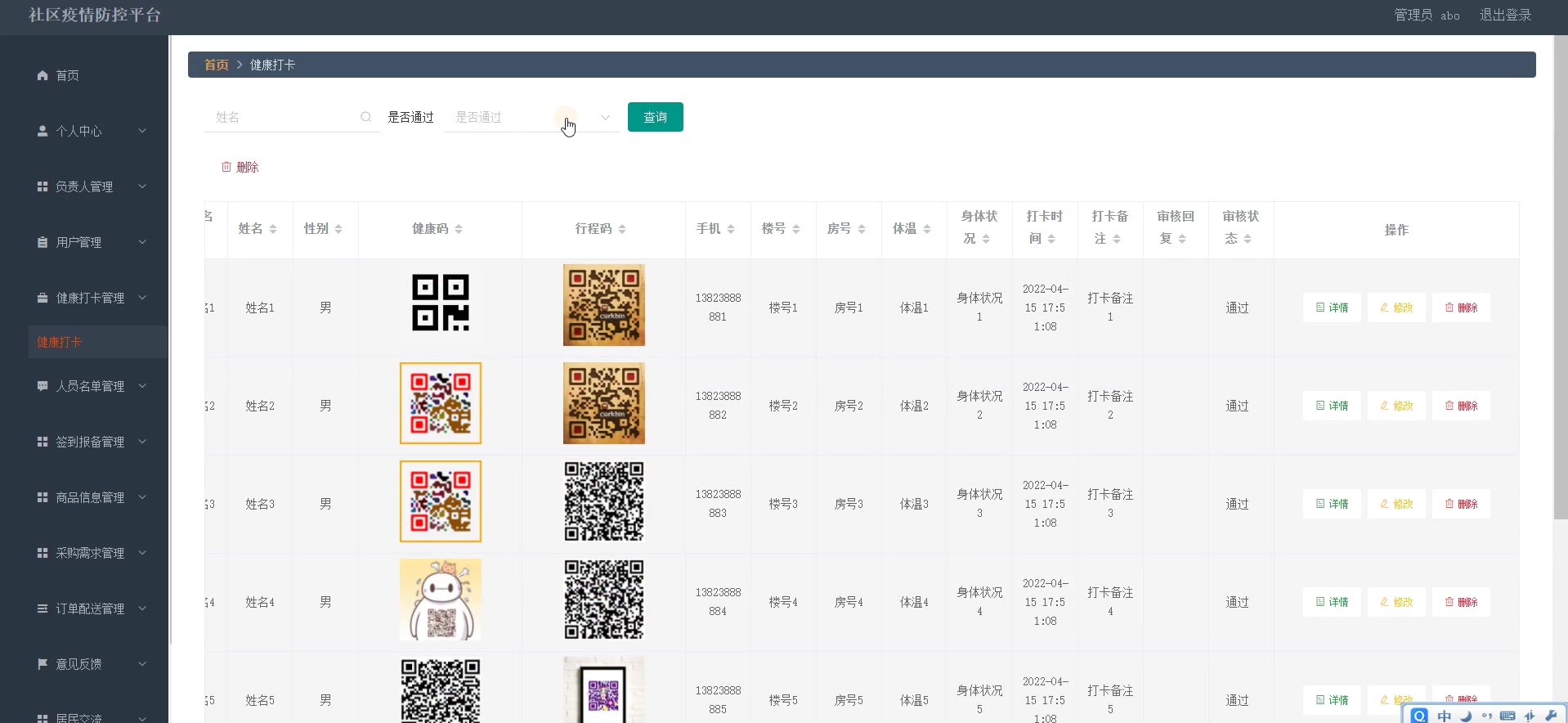Viewport: 1568px width, 723px height.
Task: Click 修改 for 姓名1 row
Action: [x=1396, y=308]
